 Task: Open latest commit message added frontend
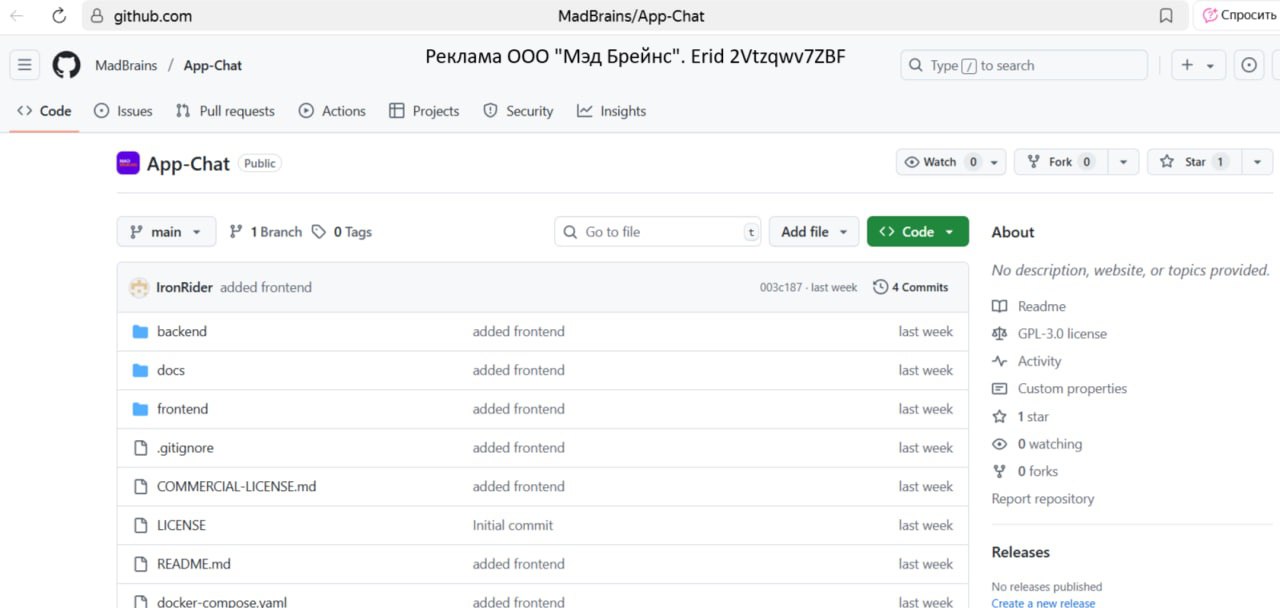266,287
